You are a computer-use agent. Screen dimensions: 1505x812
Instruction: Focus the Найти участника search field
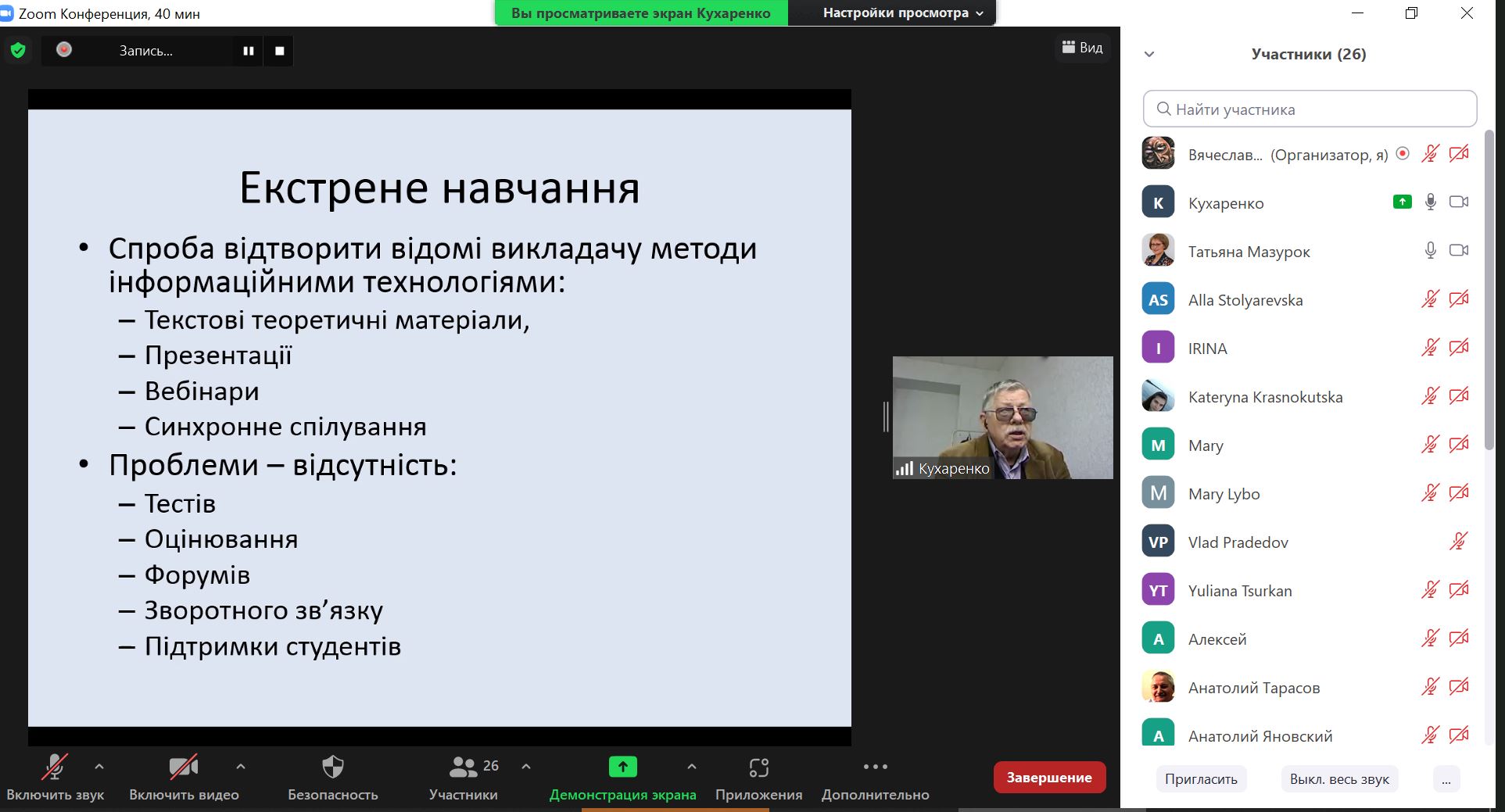[x=1310, y=109]
